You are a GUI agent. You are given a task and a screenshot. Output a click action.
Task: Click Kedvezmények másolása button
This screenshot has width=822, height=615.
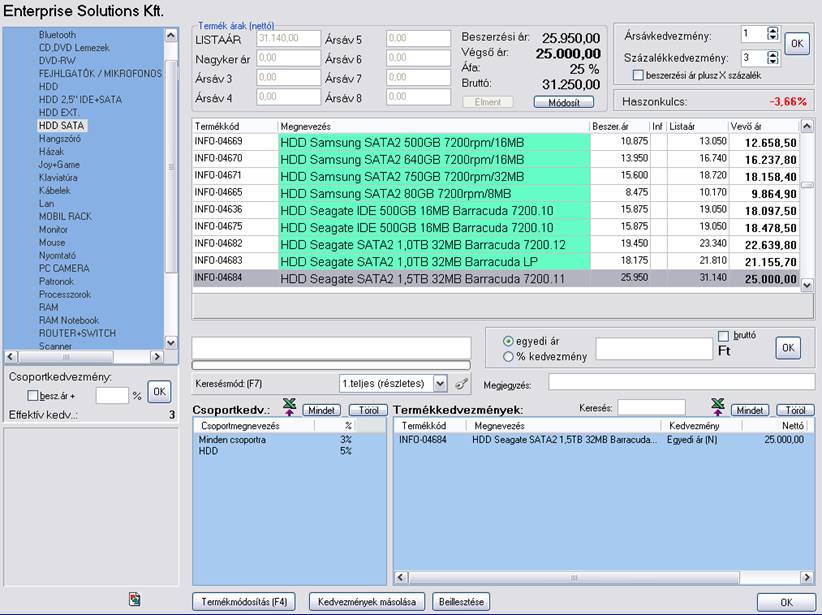[366, 602]
